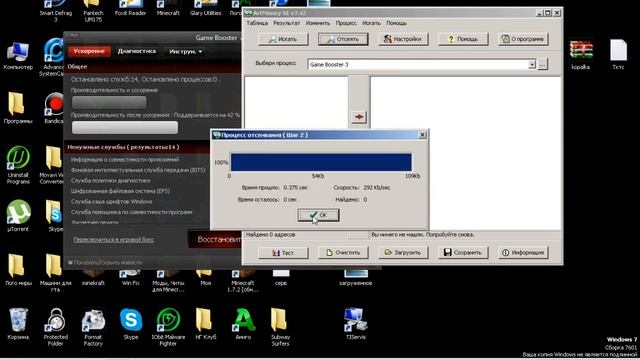640x360 pixels.
Task: Expand the Инструм. dropdown in Game Booster
Action: [x=185, y=51]
